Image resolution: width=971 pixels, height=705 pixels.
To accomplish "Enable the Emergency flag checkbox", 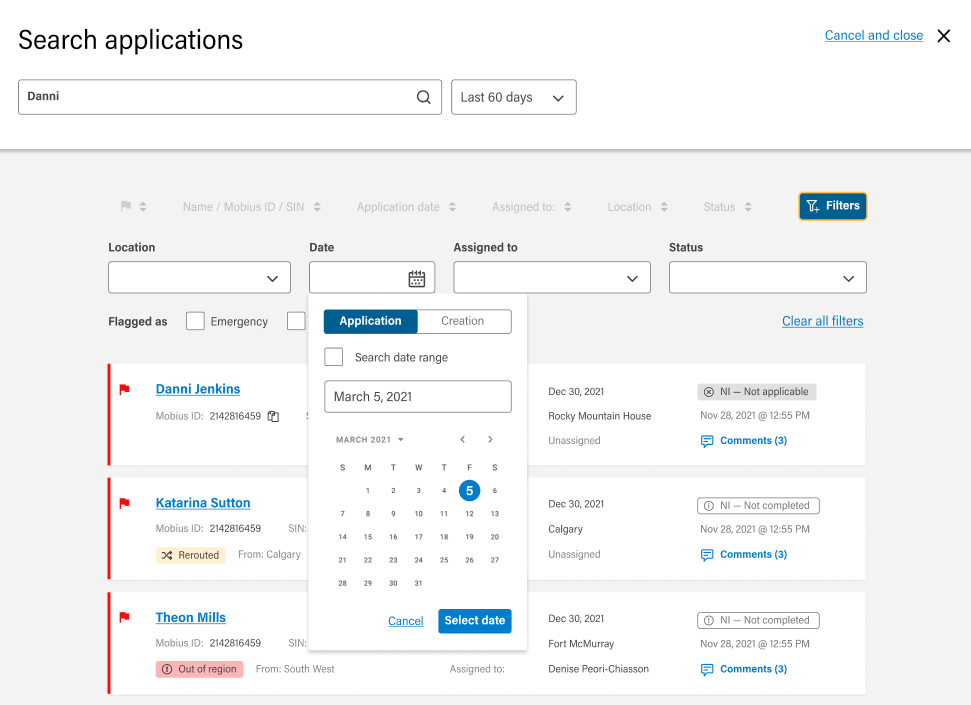I will click(x=195, y=321).
